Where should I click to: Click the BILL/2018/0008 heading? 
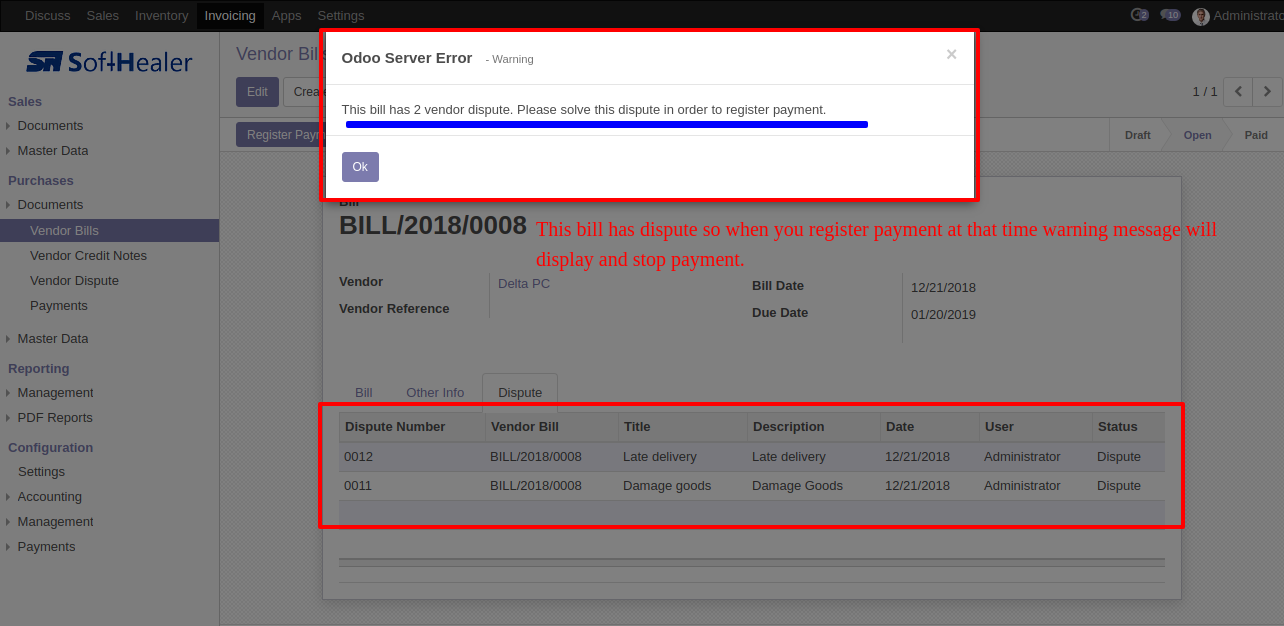click(433, 225)
